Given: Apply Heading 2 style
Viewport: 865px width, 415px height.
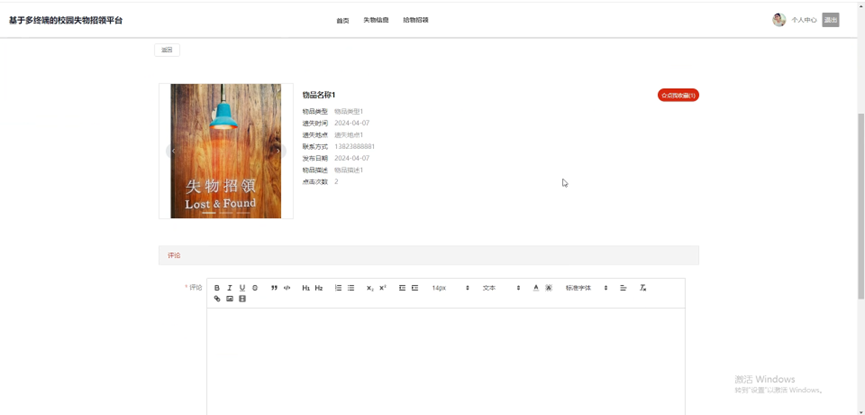Looking at the screenshot, I should click(x=319, y=288).
